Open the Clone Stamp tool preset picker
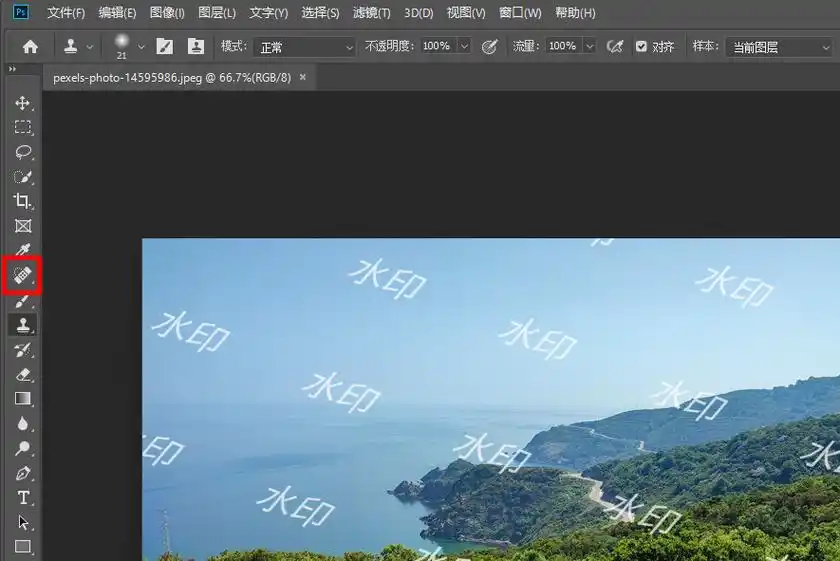The width and height of the screenshot is (840, 561). [x=78, y=47]
